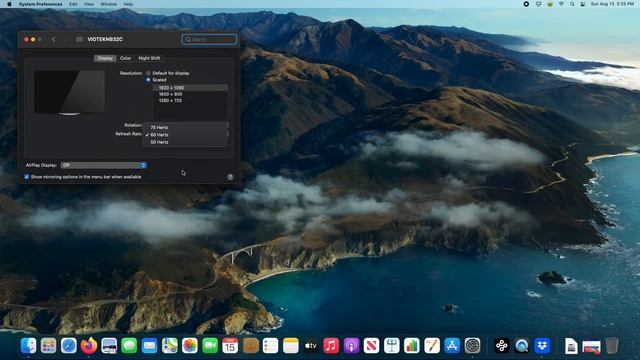This screenshot has width=640, height=360.
Task: Switch to the Display tab
Action: [x=105, y=58]
